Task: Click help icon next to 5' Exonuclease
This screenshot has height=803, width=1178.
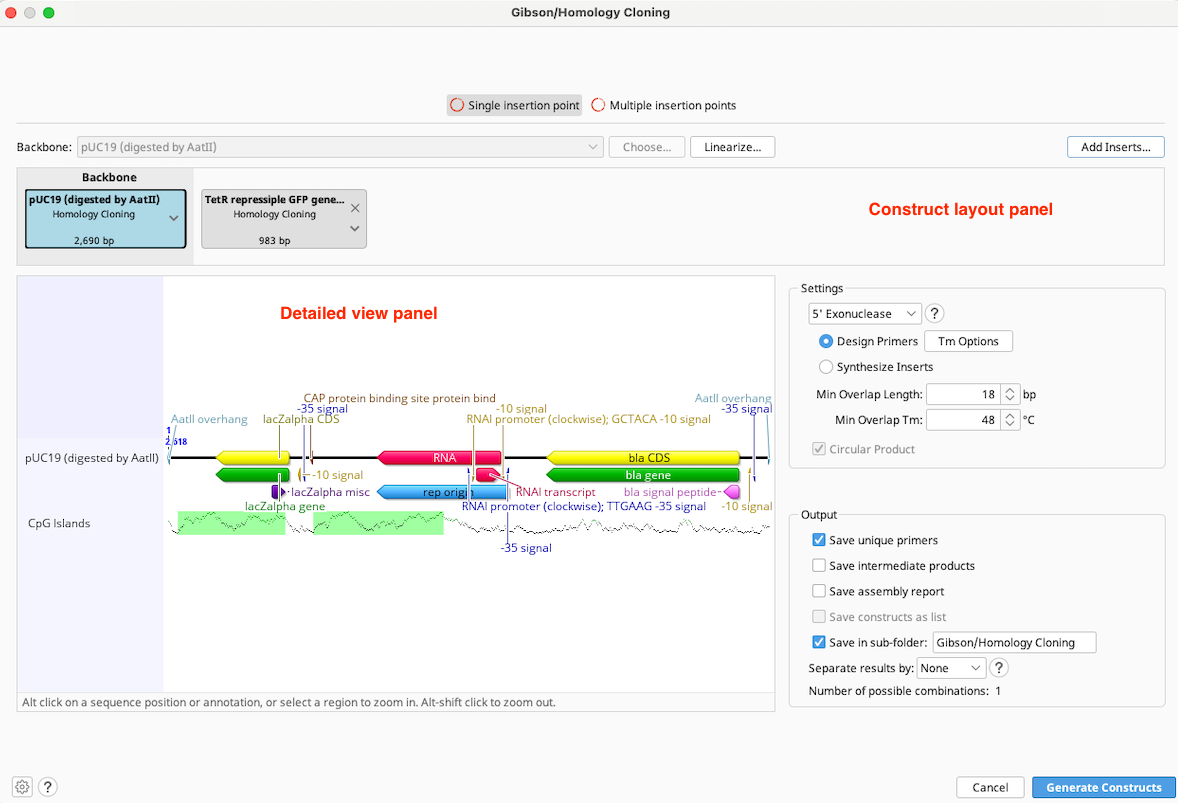Action: [934, 313]
